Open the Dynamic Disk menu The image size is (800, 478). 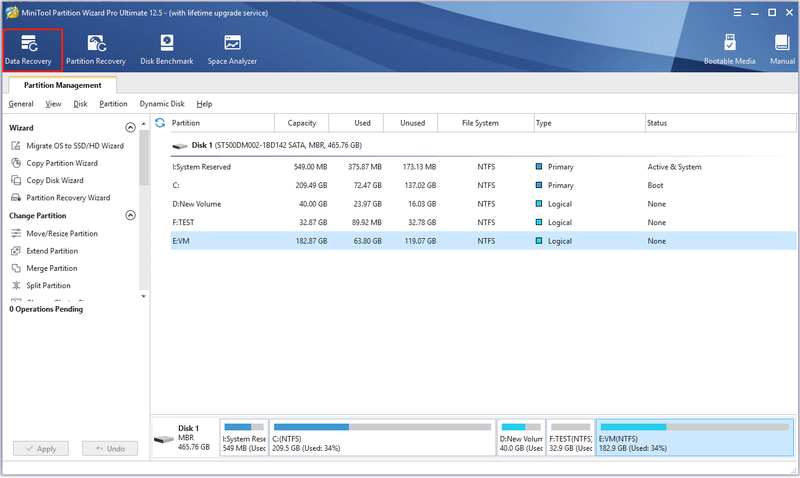(x=162, y=104)
